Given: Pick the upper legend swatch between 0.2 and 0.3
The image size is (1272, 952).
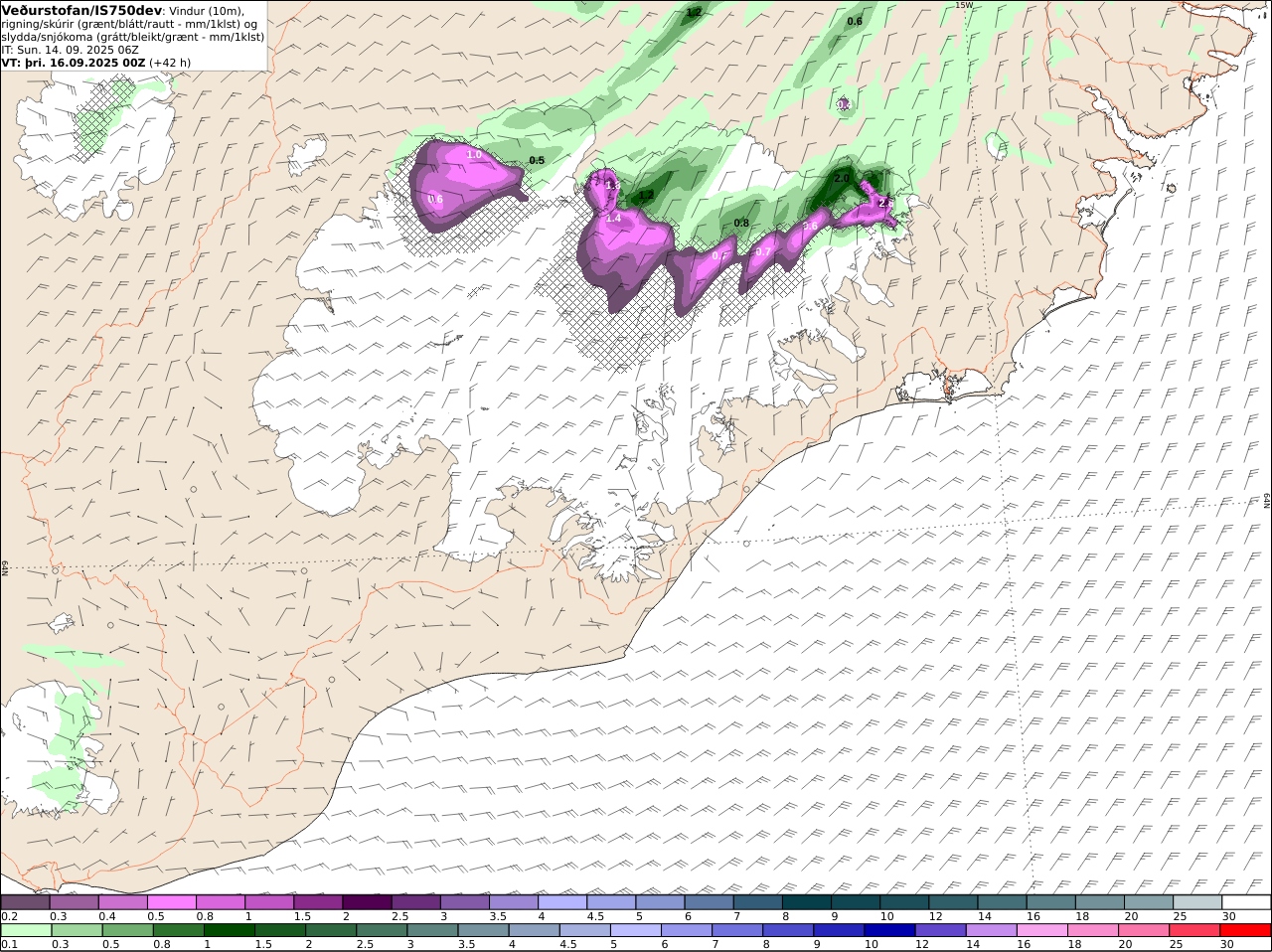Looking at the screenshot, I should pos(26,902).
